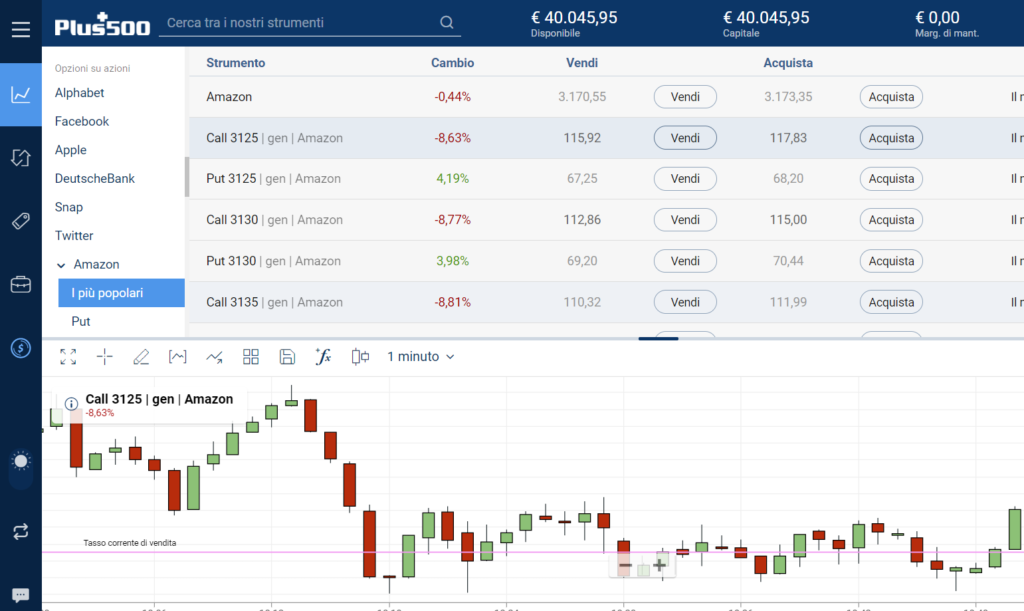Toggle light/dark theme switch
The height and width of the screenshot is (611, 1024).
(x=21, y=469)
